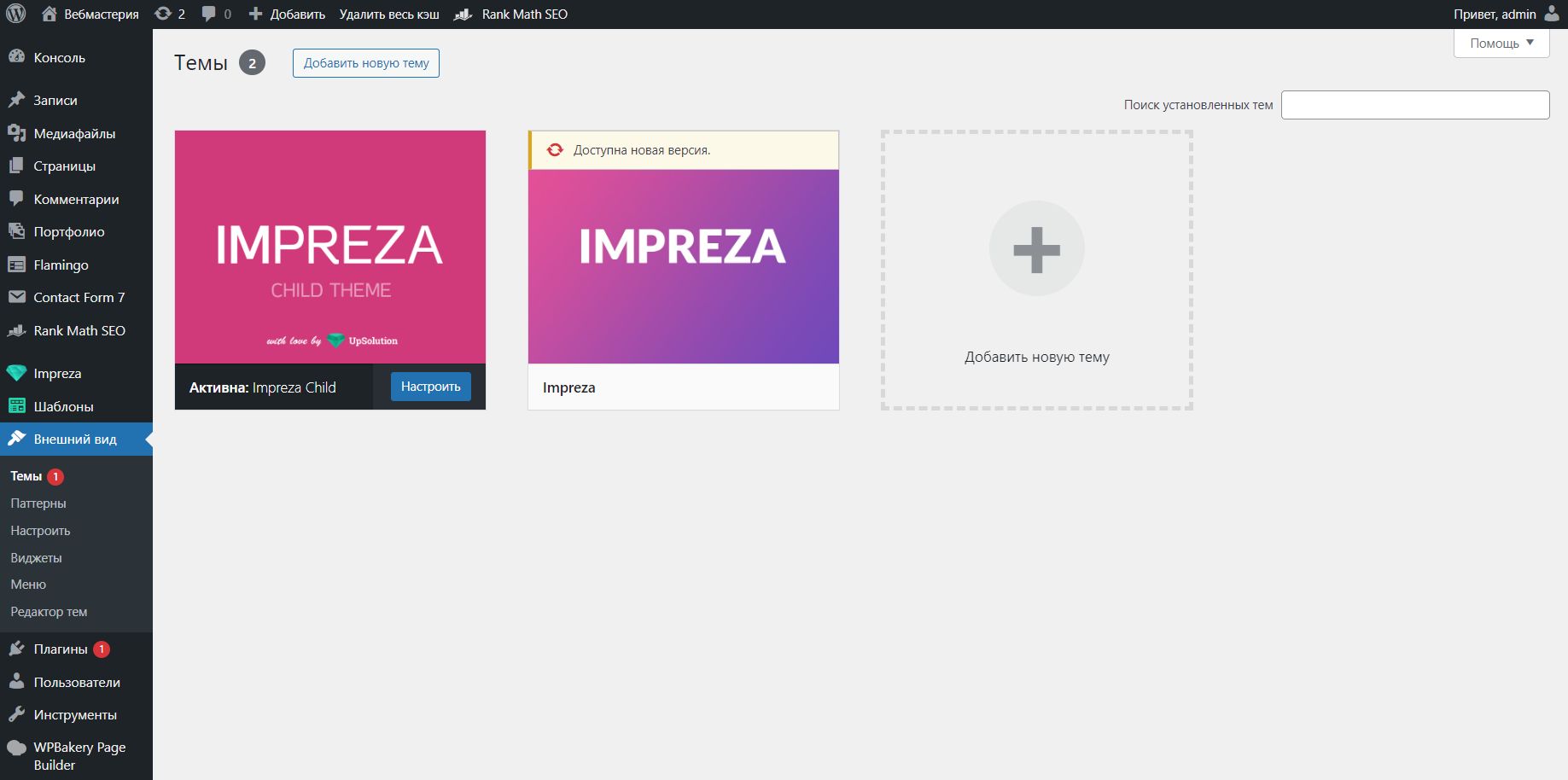Open the Паттерны submenu item
The height and width of the screenshot is (780, 1568).
38,504
